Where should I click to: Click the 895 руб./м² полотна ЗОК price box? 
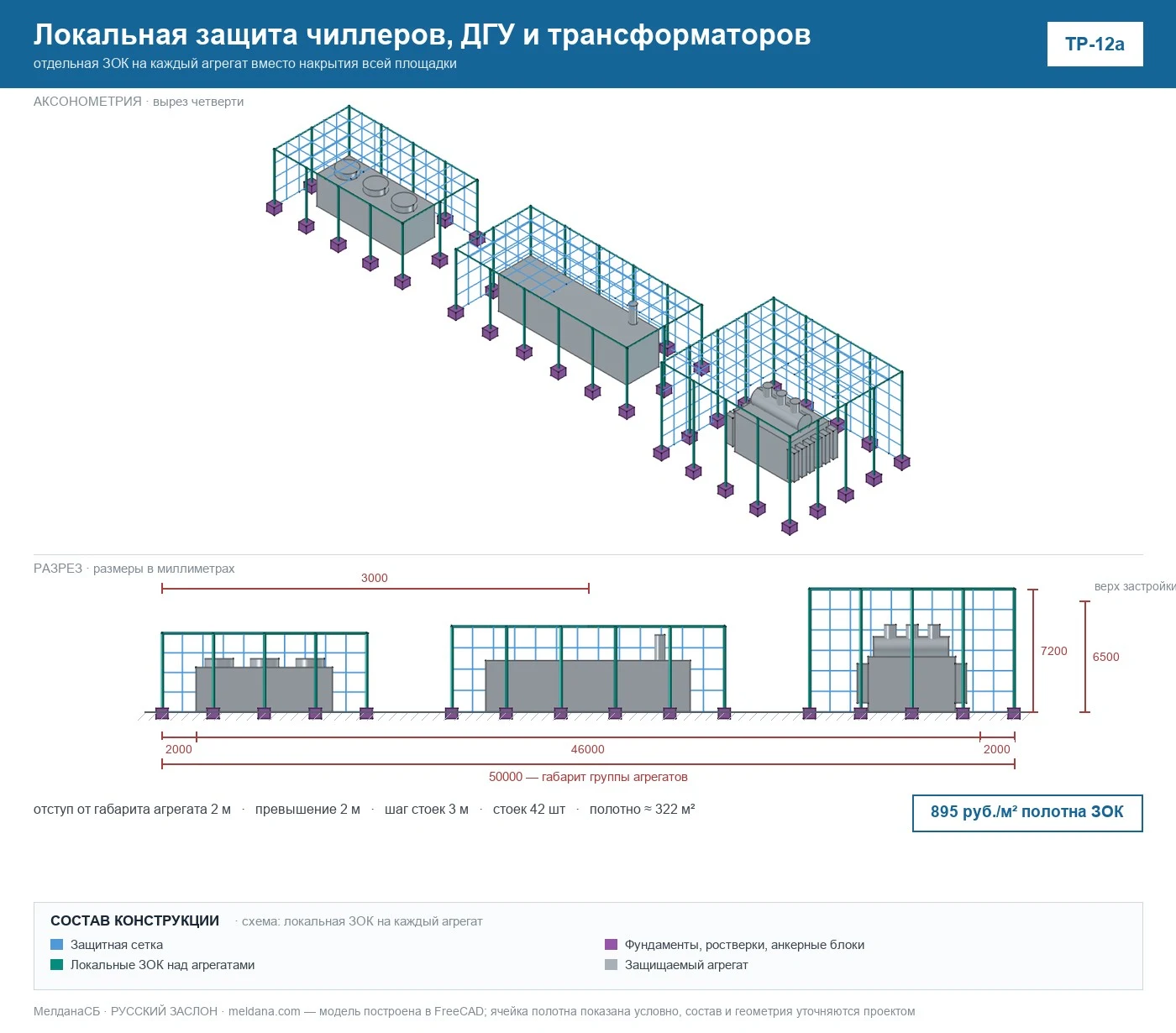click(1027, 812)
